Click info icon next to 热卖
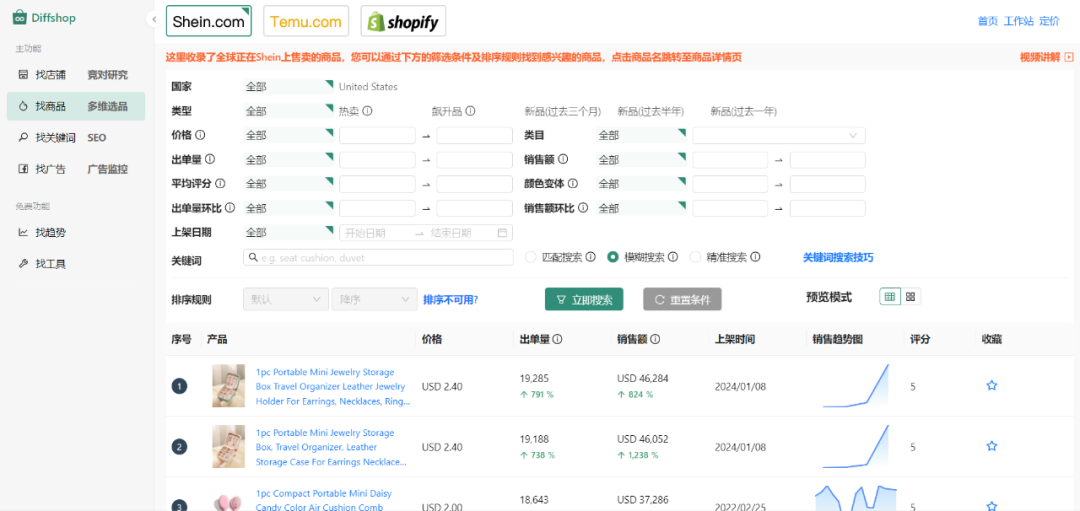 coord(368,111)
